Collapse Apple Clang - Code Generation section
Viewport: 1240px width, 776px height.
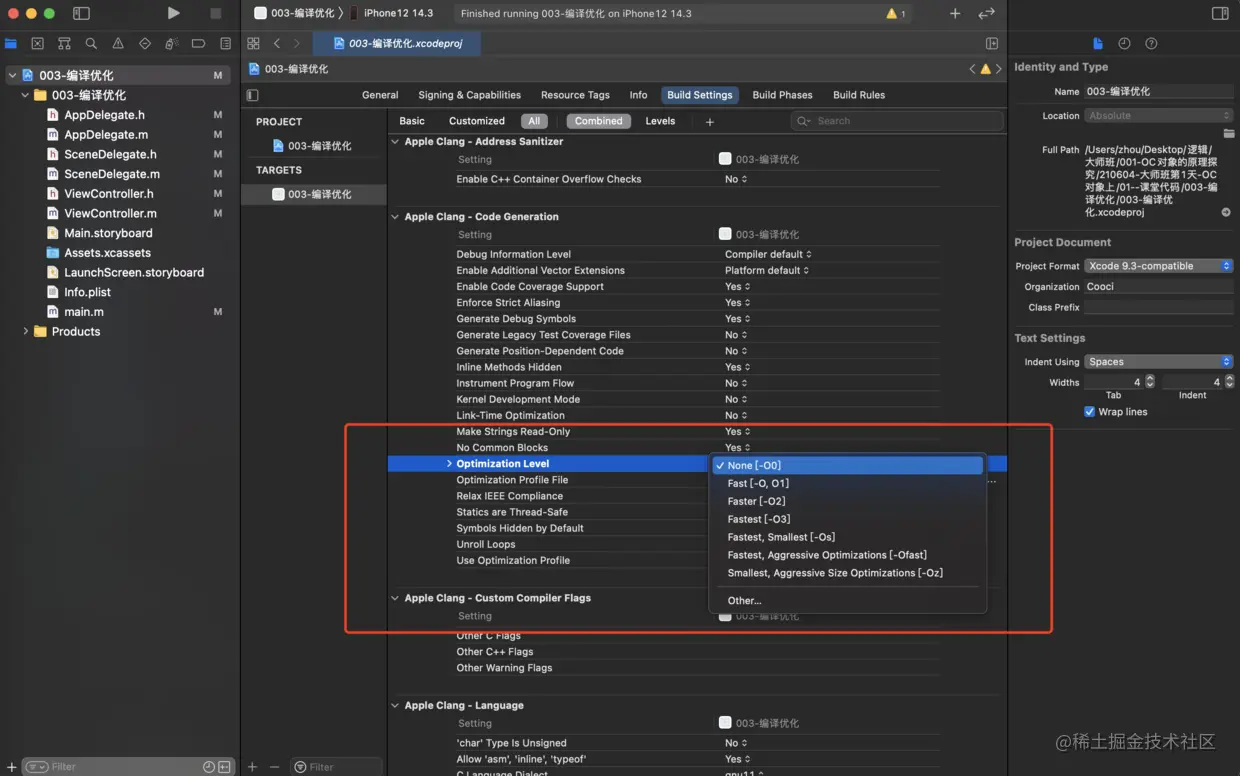(395, 216)
